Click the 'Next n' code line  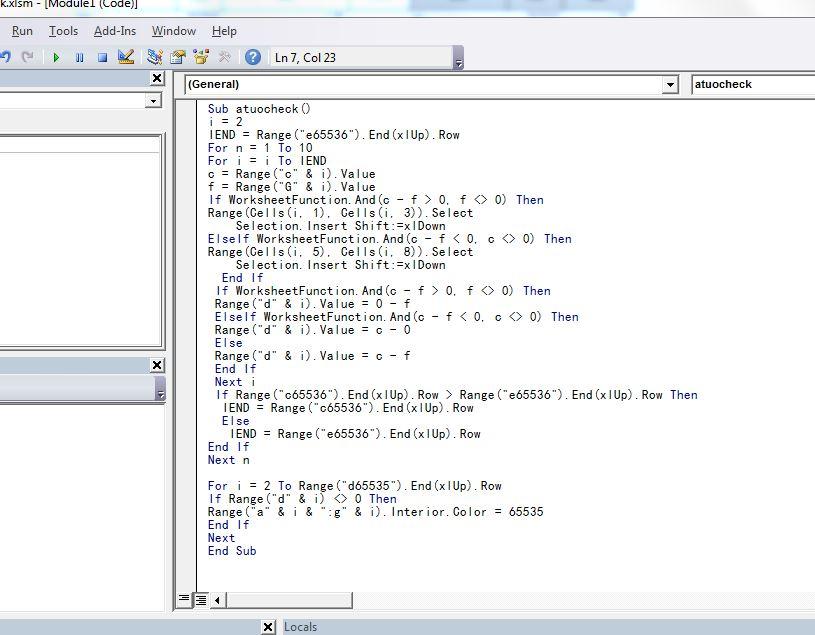(x=228, y=460)
